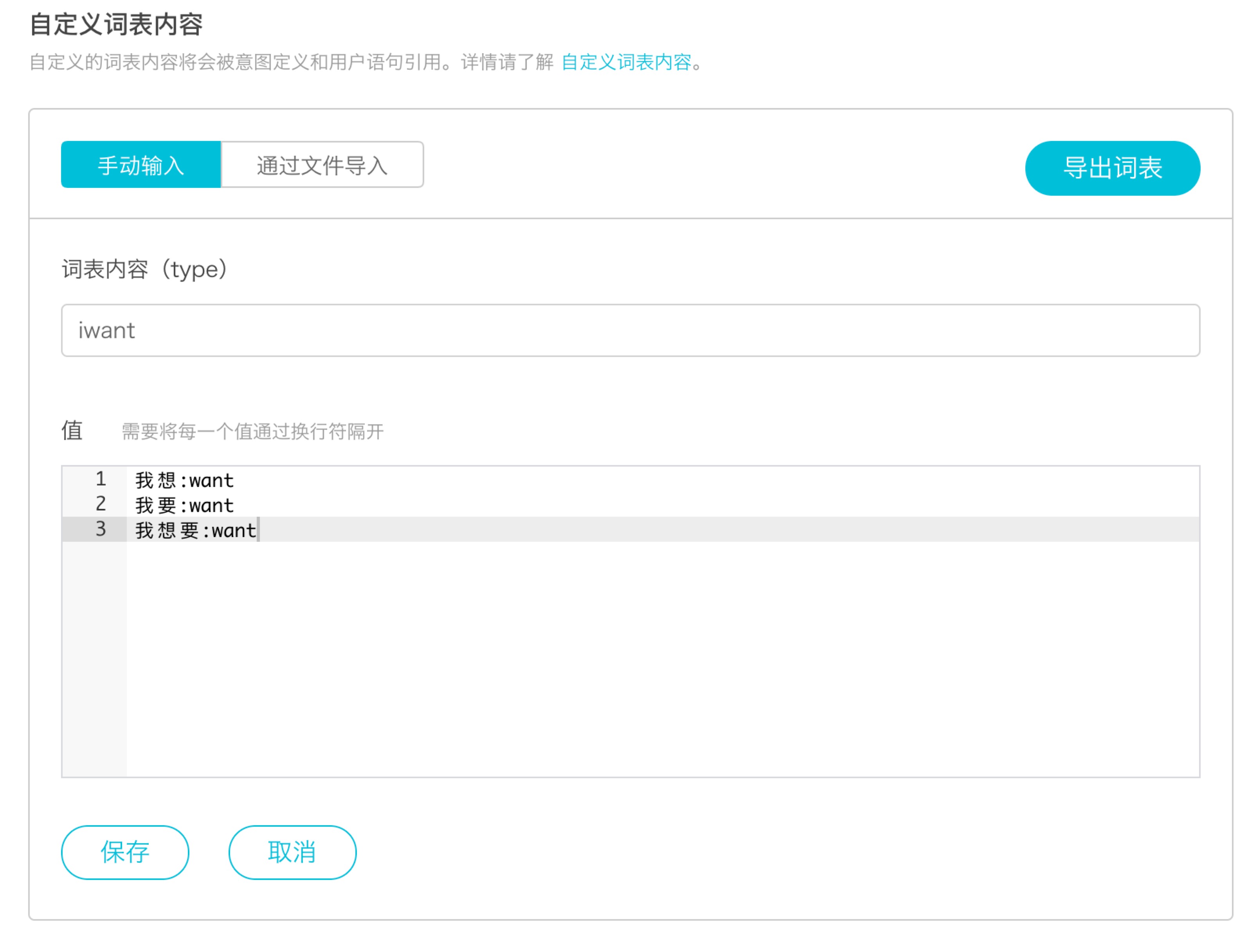Place cursor in editor line 我想:want
Screen dimensions: 1257x952
pyautogui.click(x=184, y=481)
